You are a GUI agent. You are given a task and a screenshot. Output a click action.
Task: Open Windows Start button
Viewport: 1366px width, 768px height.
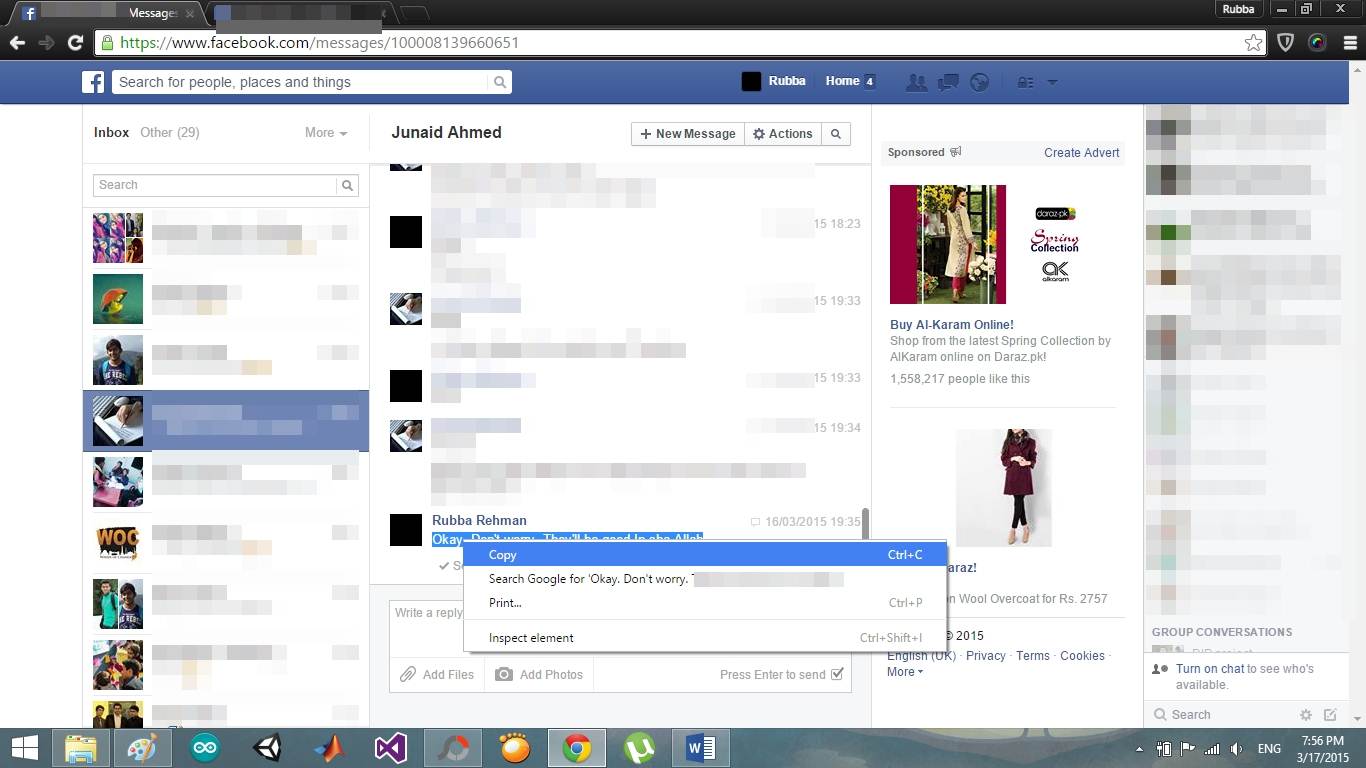coord(24,748)
